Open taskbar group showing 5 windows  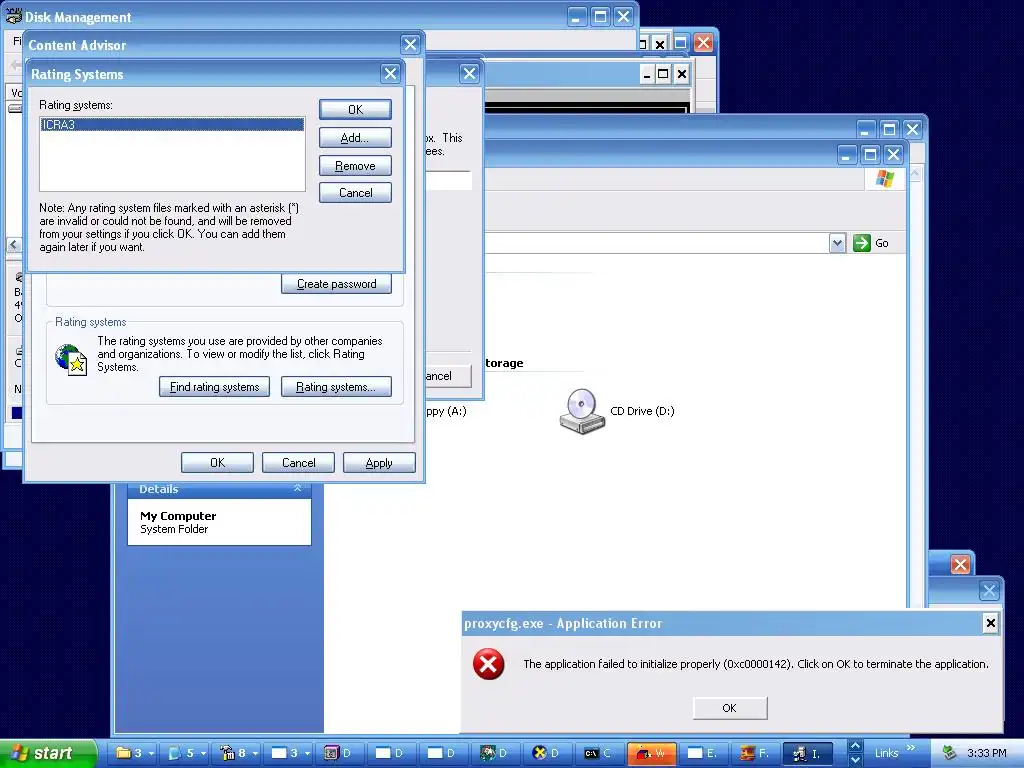coord(187,753)
